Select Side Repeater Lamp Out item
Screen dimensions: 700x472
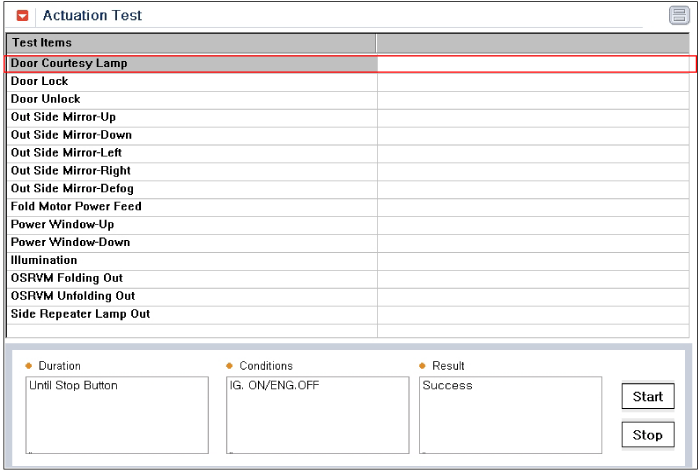coord(348,315)
